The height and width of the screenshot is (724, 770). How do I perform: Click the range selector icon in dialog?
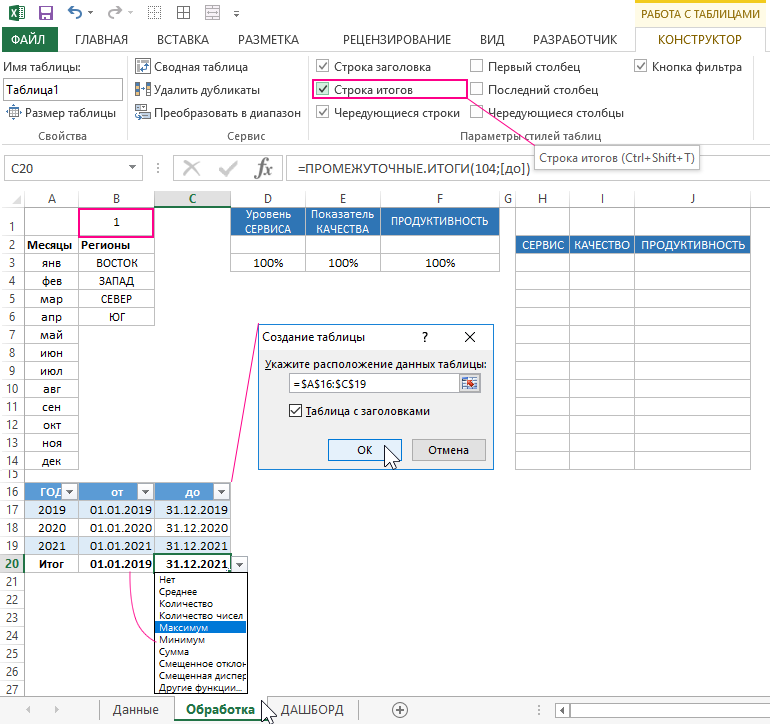point(469,383)
